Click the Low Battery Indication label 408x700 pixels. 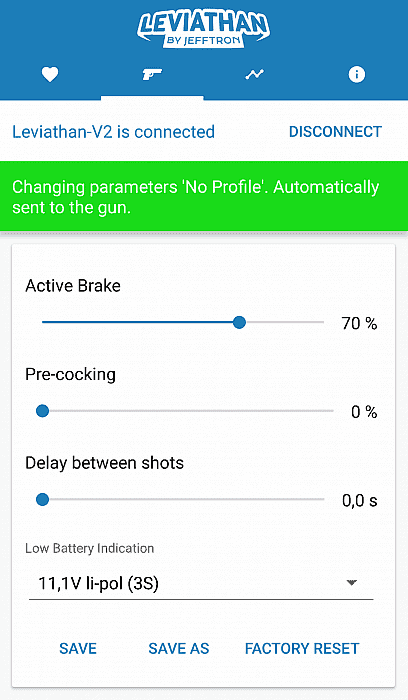tap(89, 548)
